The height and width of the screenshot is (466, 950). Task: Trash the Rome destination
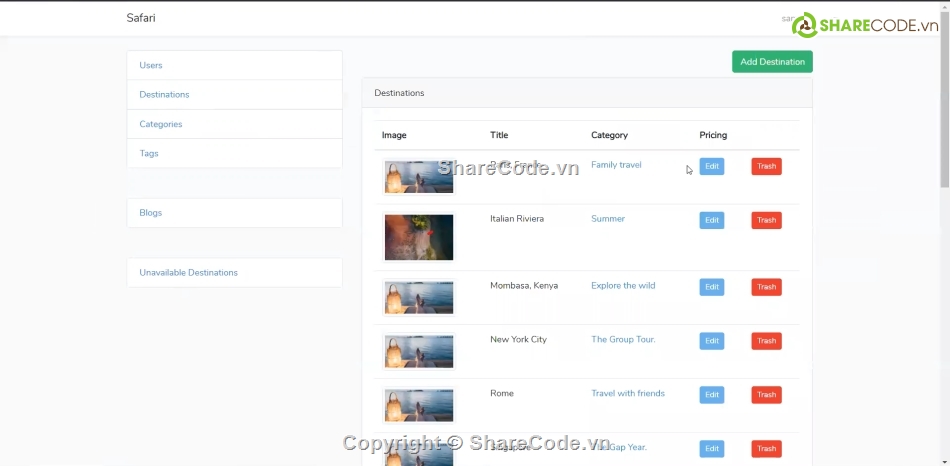coord(766,395)
